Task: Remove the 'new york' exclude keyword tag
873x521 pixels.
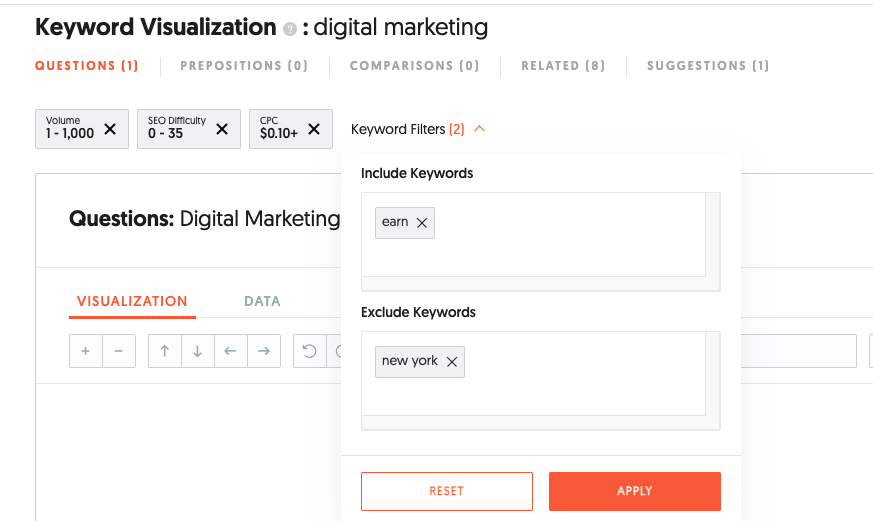Action: (x=452, y=362)
